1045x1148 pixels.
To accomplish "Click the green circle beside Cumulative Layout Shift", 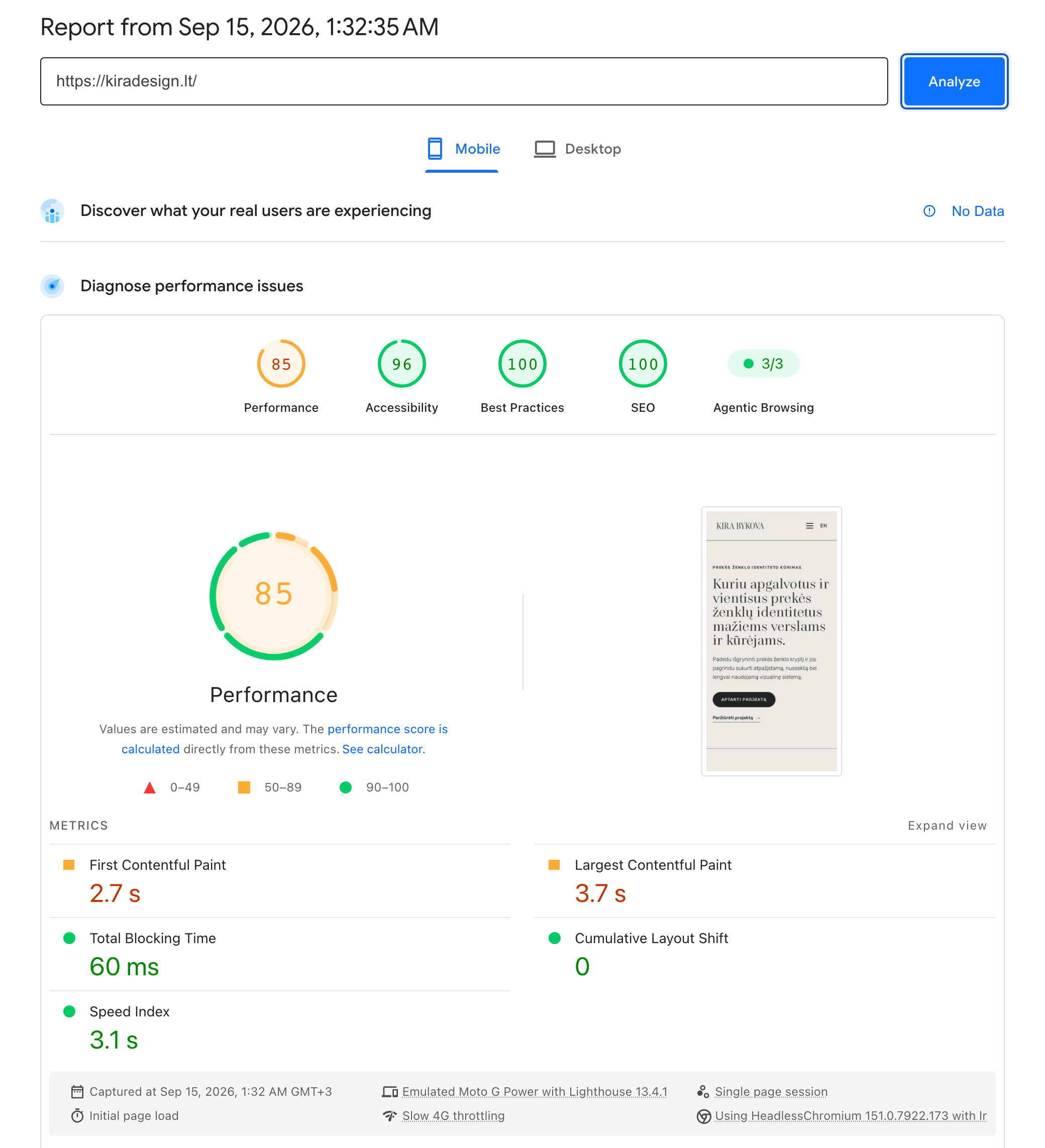I will point(554,938).
